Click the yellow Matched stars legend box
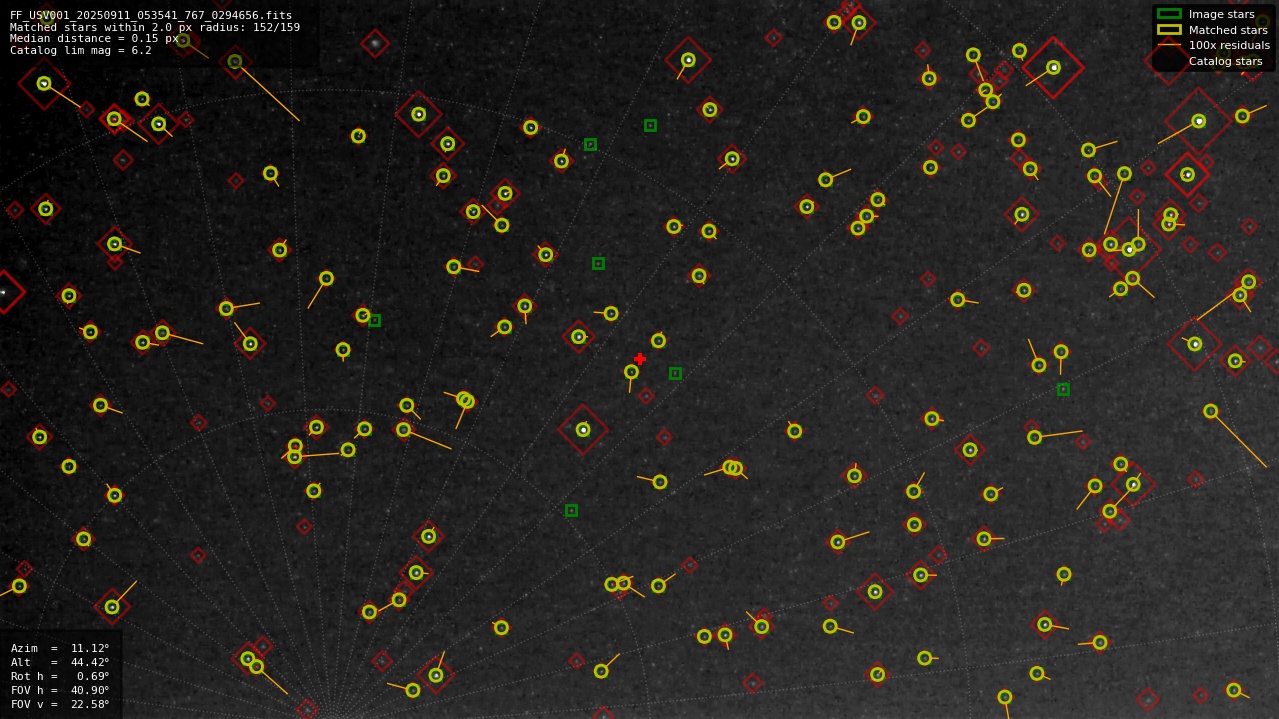The width and height of the screenshot is (1279, 719). [1169, 30]
